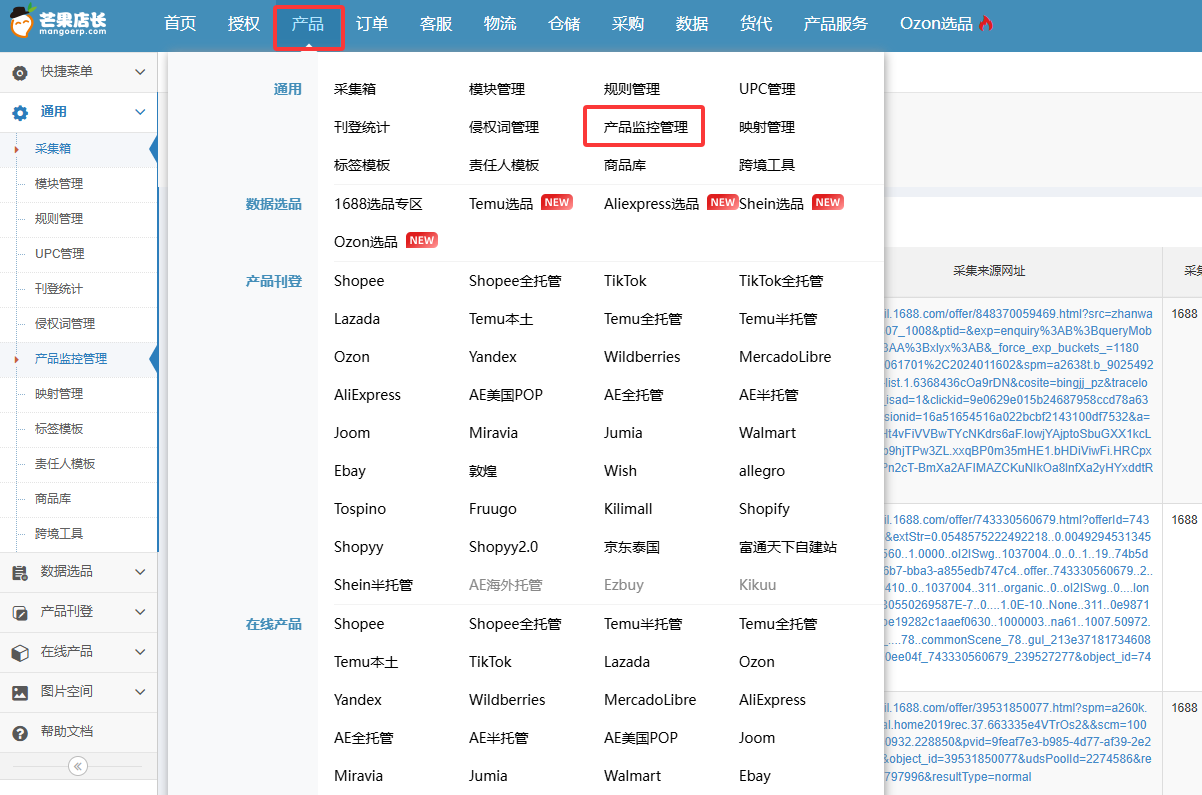
Task: Click the gear icon beside 通用 in the sidebar
Action: coord(20,112)
